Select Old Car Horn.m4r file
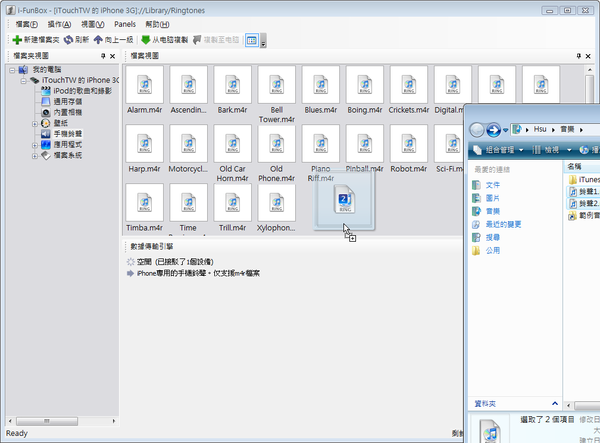Screen dimensions: 600x443 pos(233,153)
